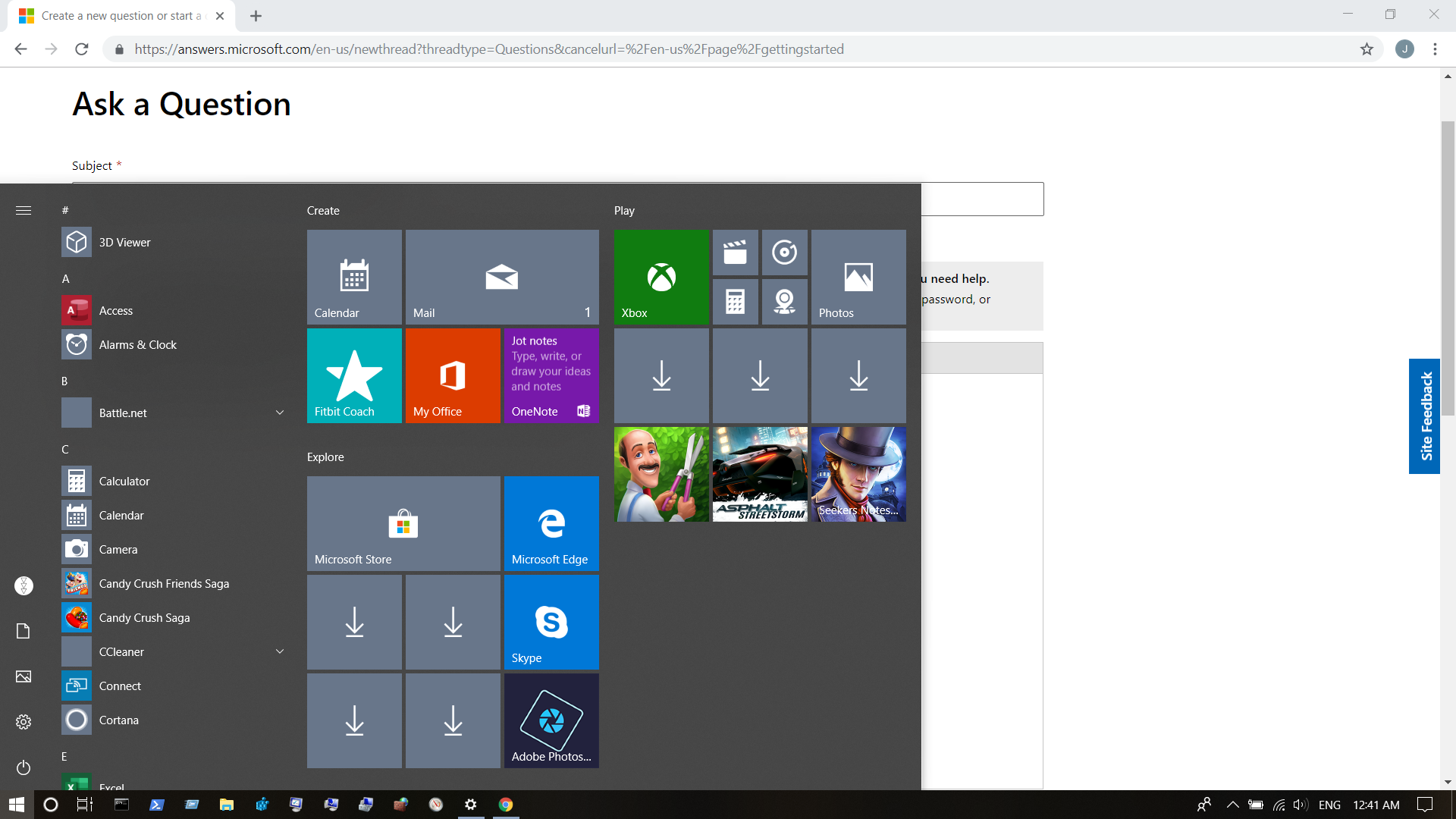This screenshot has width=1456, height=819.
Task: Launch the Microsoft Edge tile
Action: pos(551,524)
